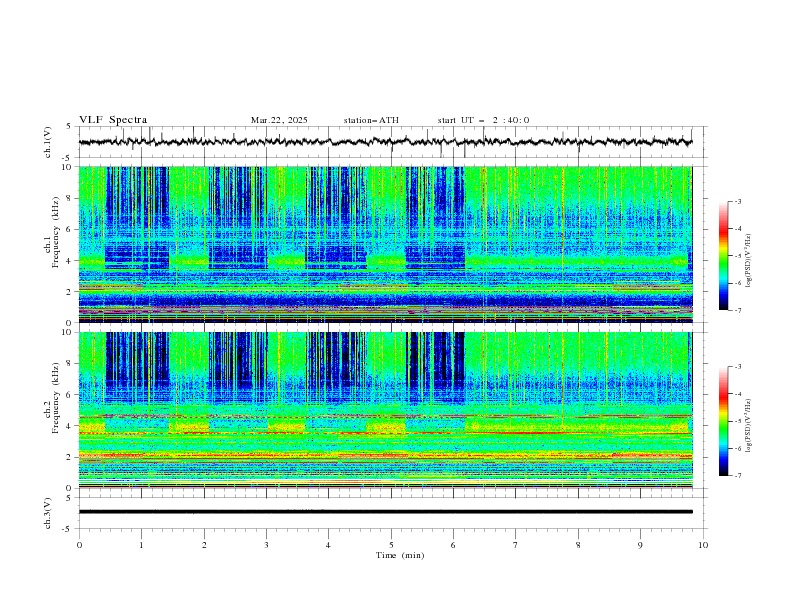Click the '-7' label on ch.2 color bar
The image size is (792, 612).
pos(737,475)
